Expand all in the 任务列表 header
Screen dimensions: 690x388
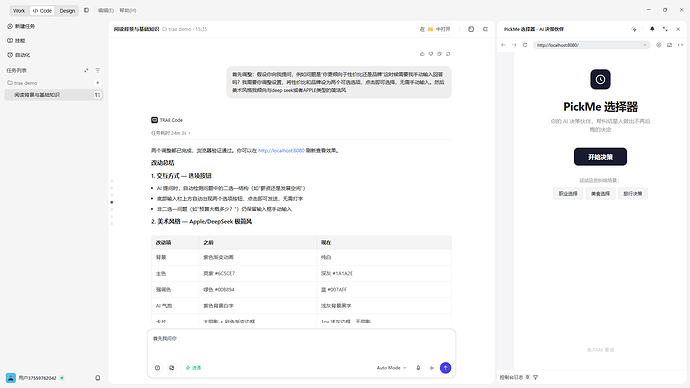tap(86, 70)
